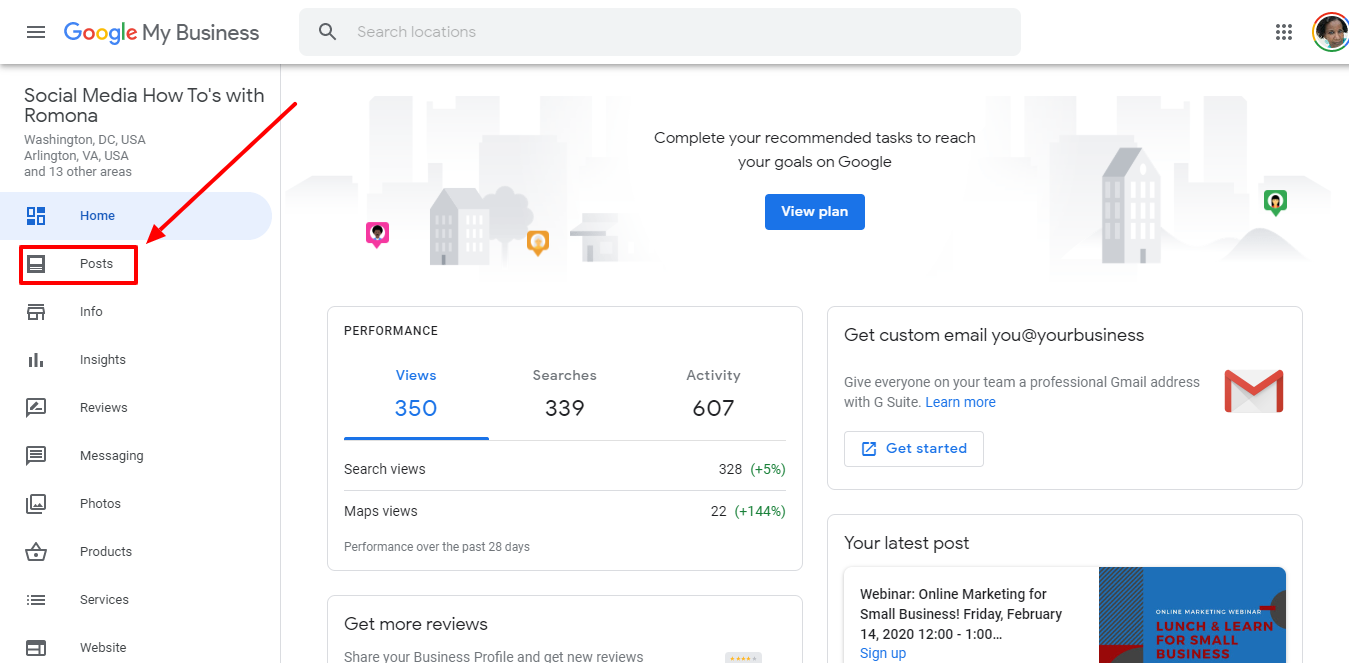
Task: Switch to the Searches performance tab
Action: pyautogui.click(x=564, y=397)
